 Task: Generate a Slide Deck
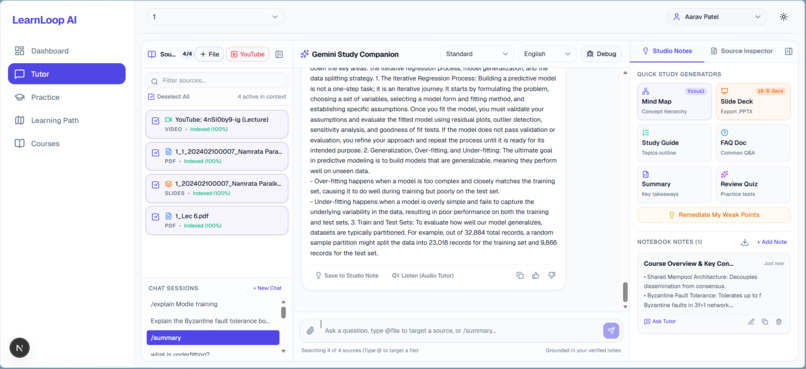754,101
